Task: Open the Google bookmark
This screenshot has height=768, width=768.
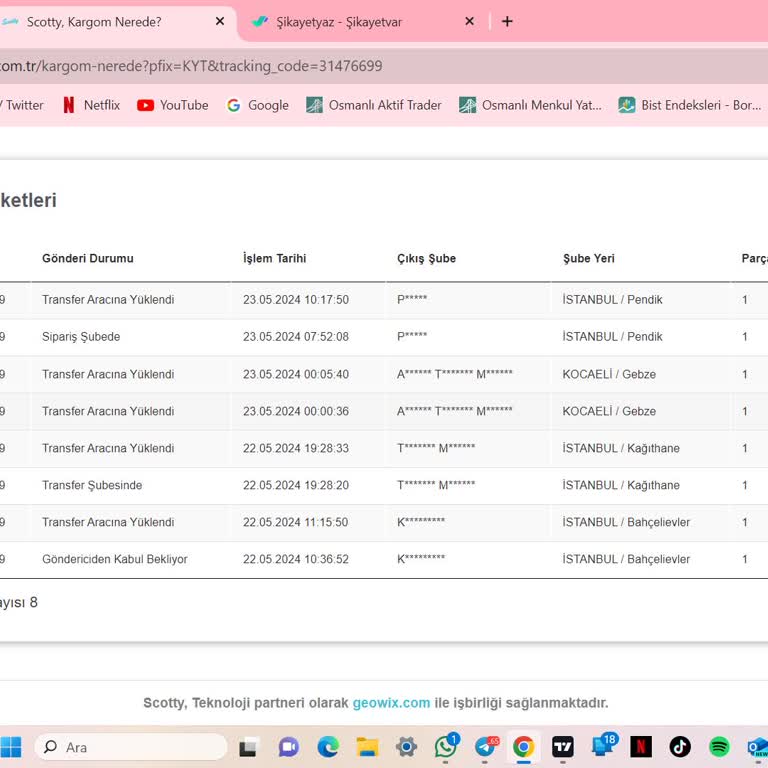Action: 257,105
